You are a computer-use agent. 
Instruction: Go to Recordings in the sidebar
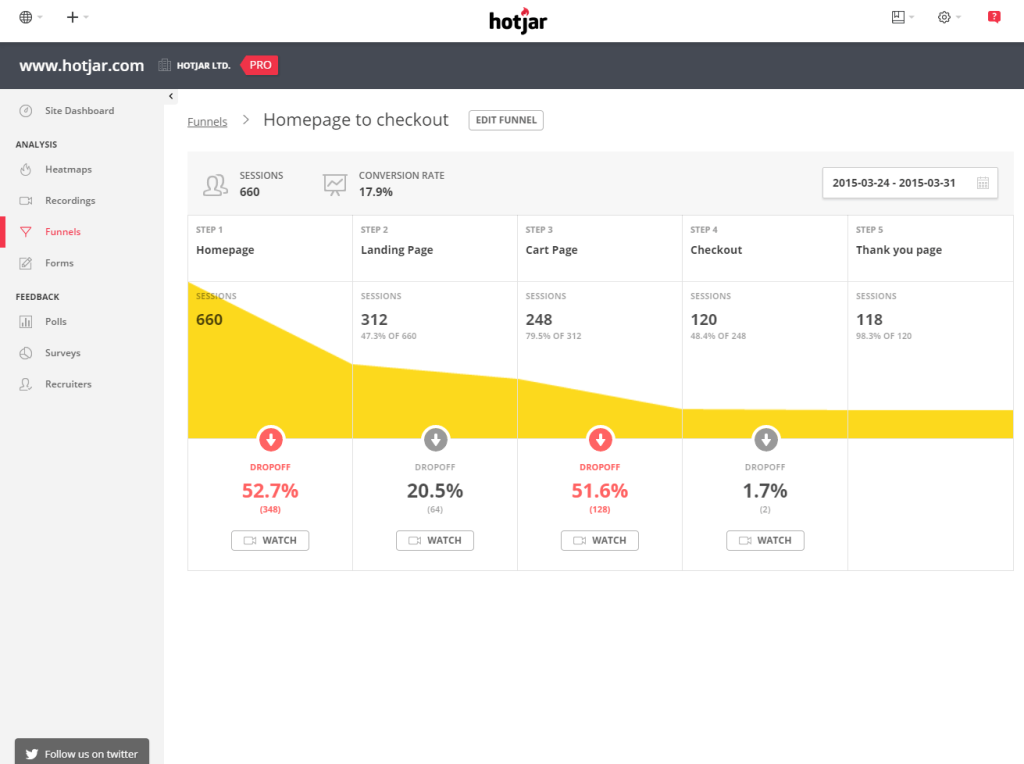tap(70, 201)
